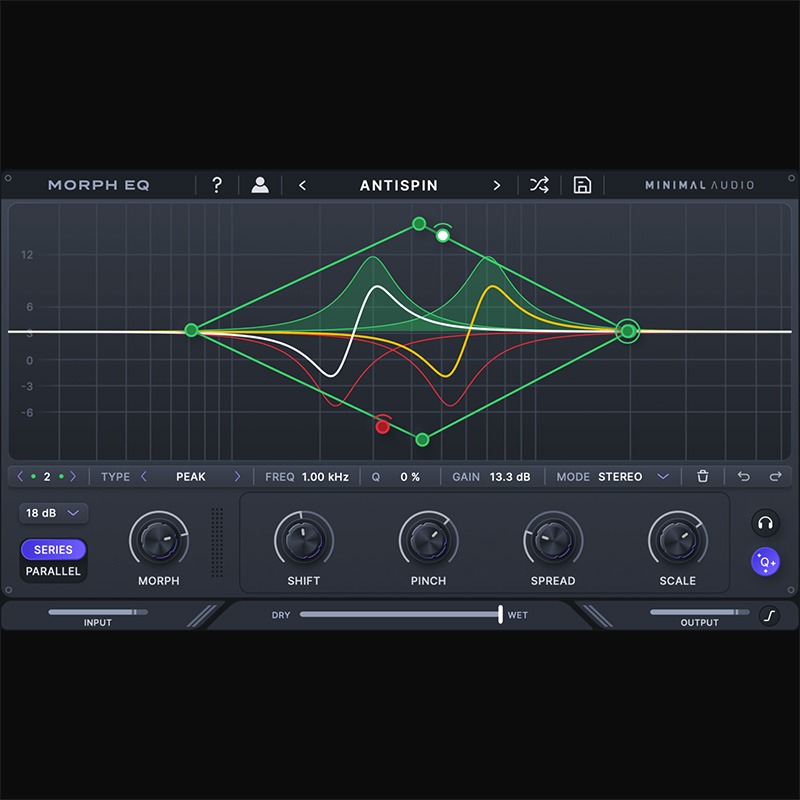
Task: Select previous band left chevron
Action: click(x=20, y=477)
